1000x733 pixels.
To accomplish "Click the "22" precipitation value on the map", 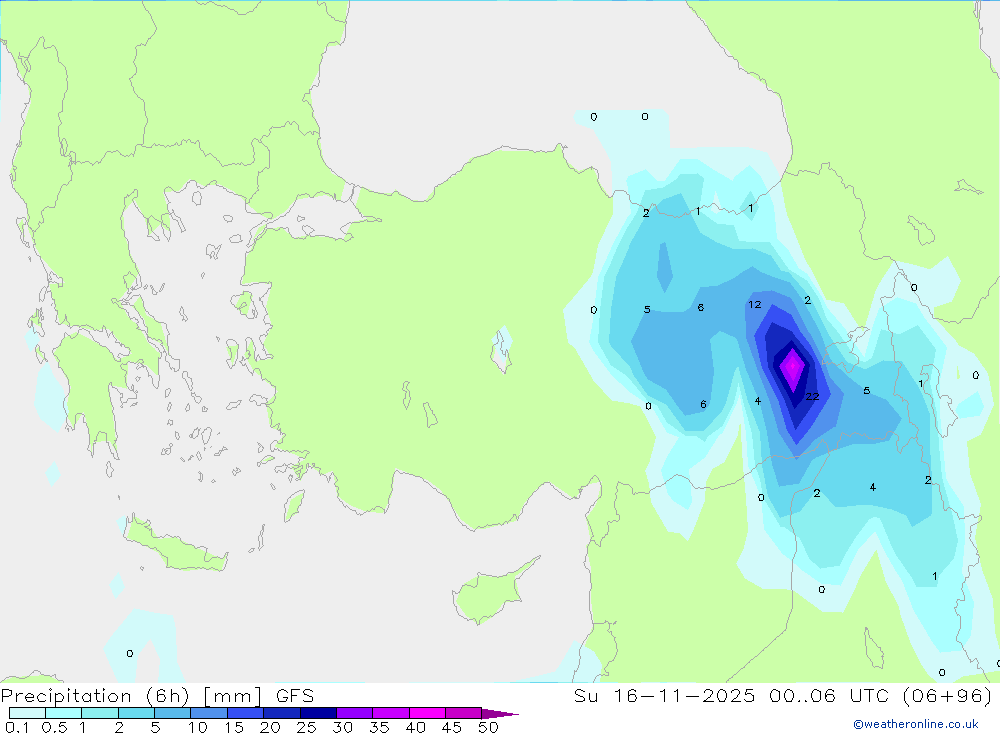I will pos(812,396).
